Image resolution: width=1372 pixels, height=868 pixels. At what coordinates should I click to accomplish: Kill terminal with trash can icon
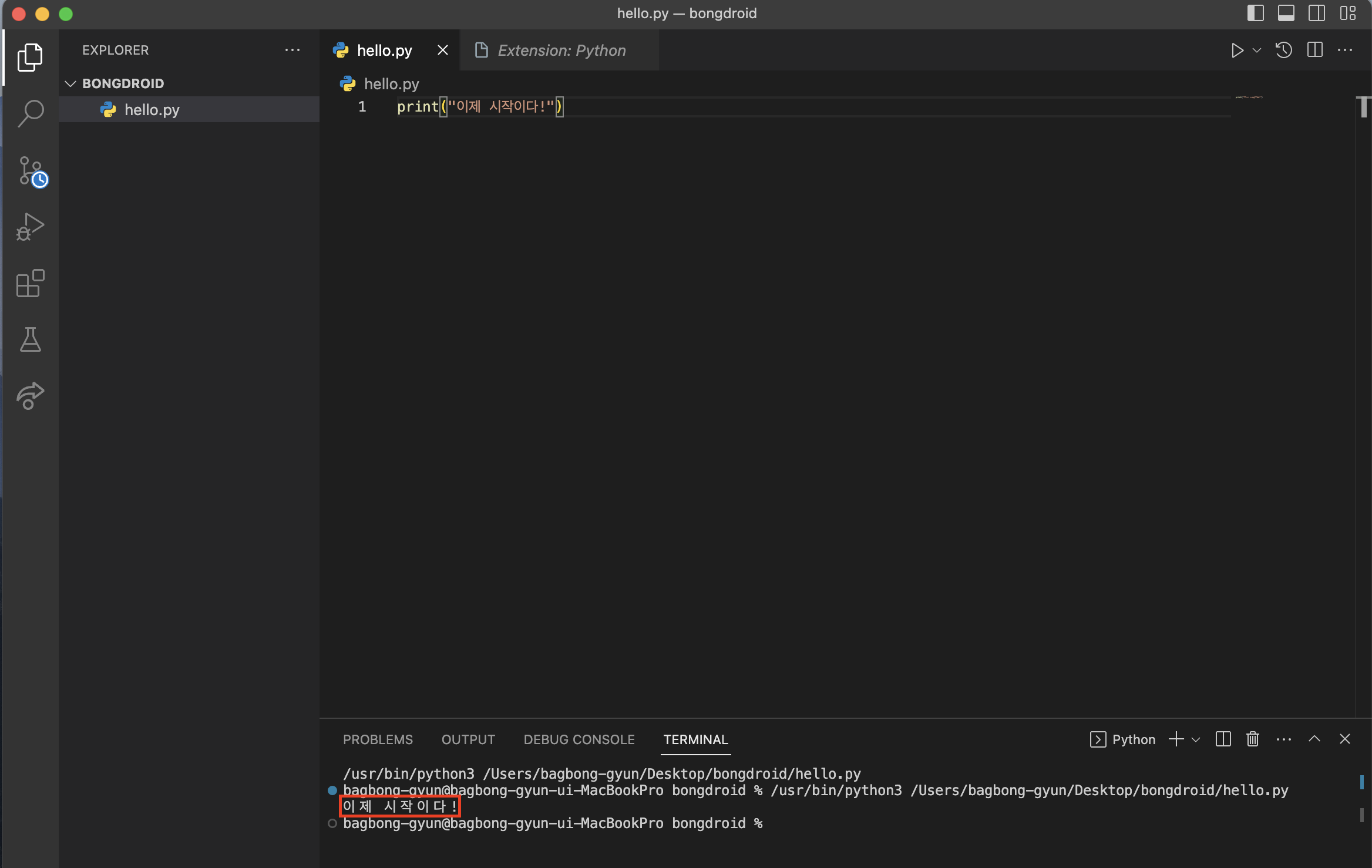(x=1253, y=739)
